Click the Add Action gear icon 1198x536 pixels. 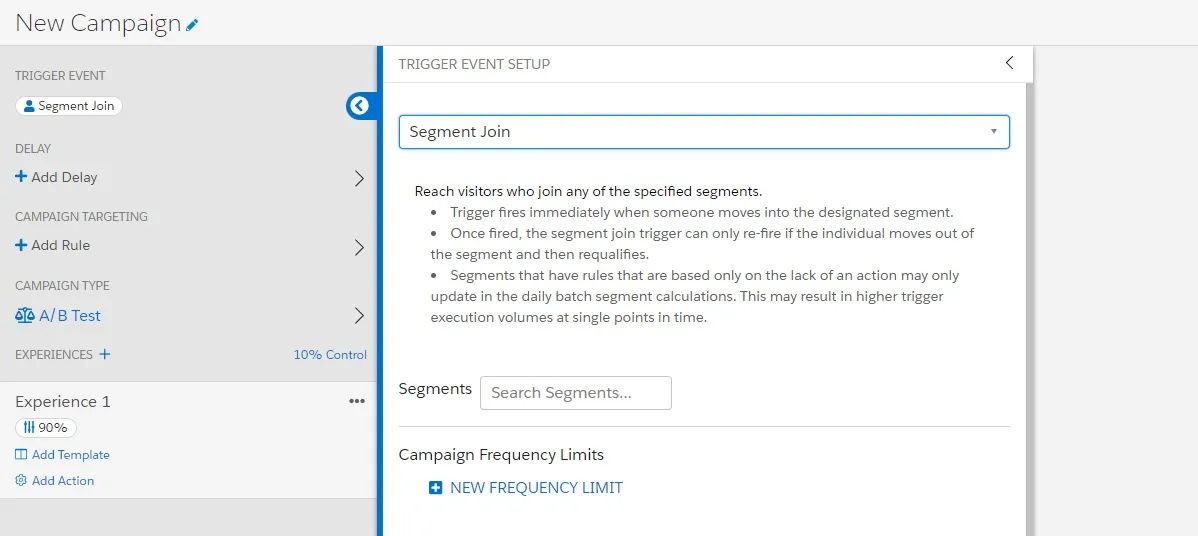[x=21, y=481]
